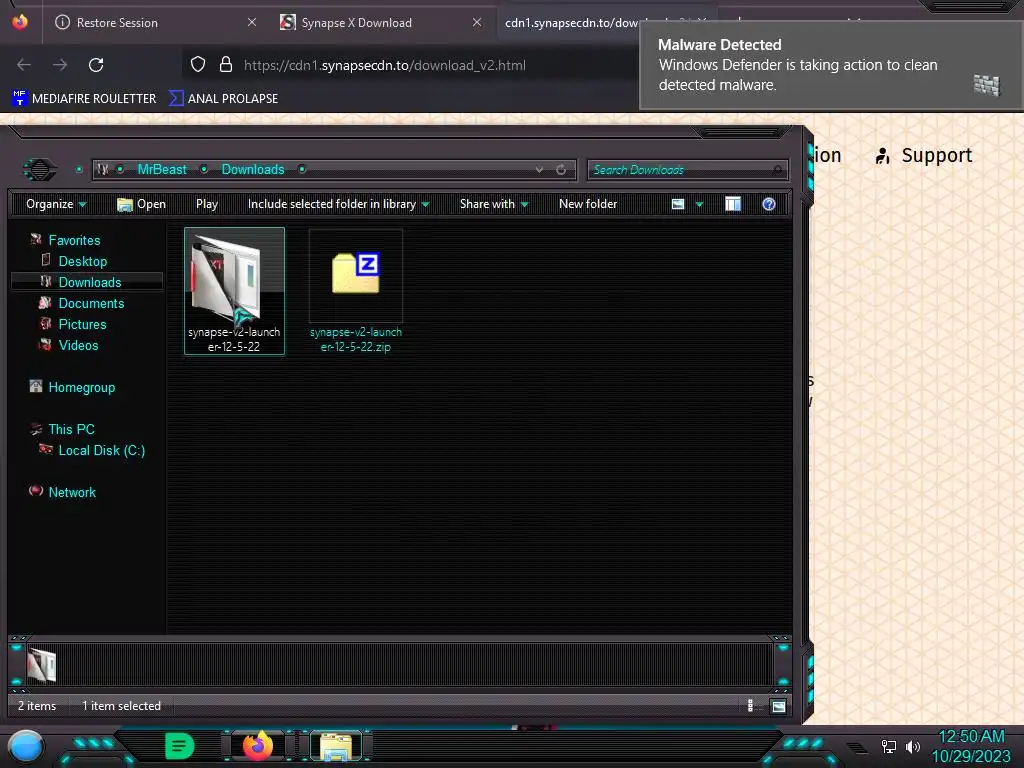Expand the view options dropdown arrow

(x=699, y=204)
